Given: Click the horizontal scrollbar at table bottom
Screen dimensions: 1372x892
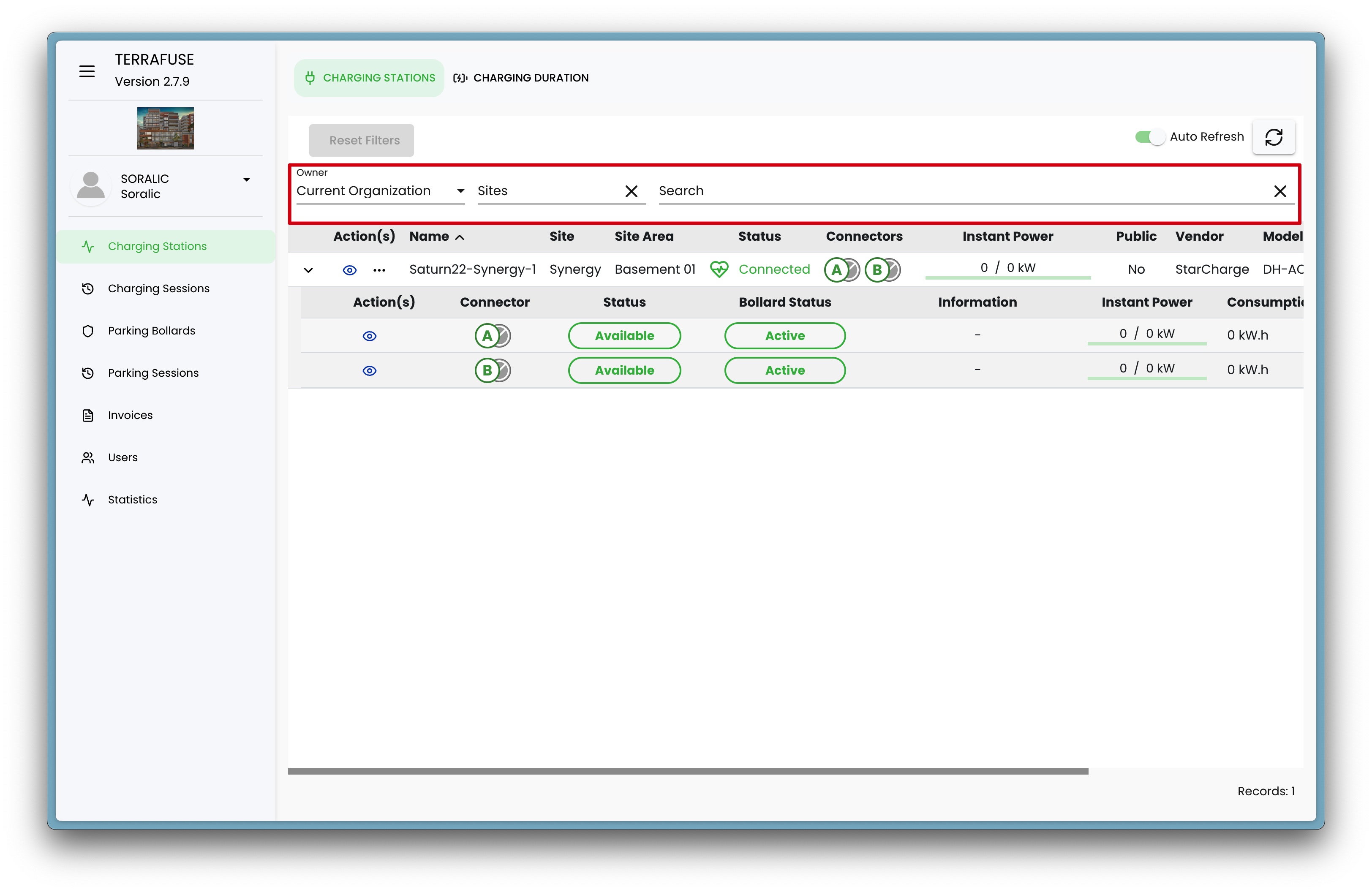Looking at the screenshot, I should coord(687,771).
